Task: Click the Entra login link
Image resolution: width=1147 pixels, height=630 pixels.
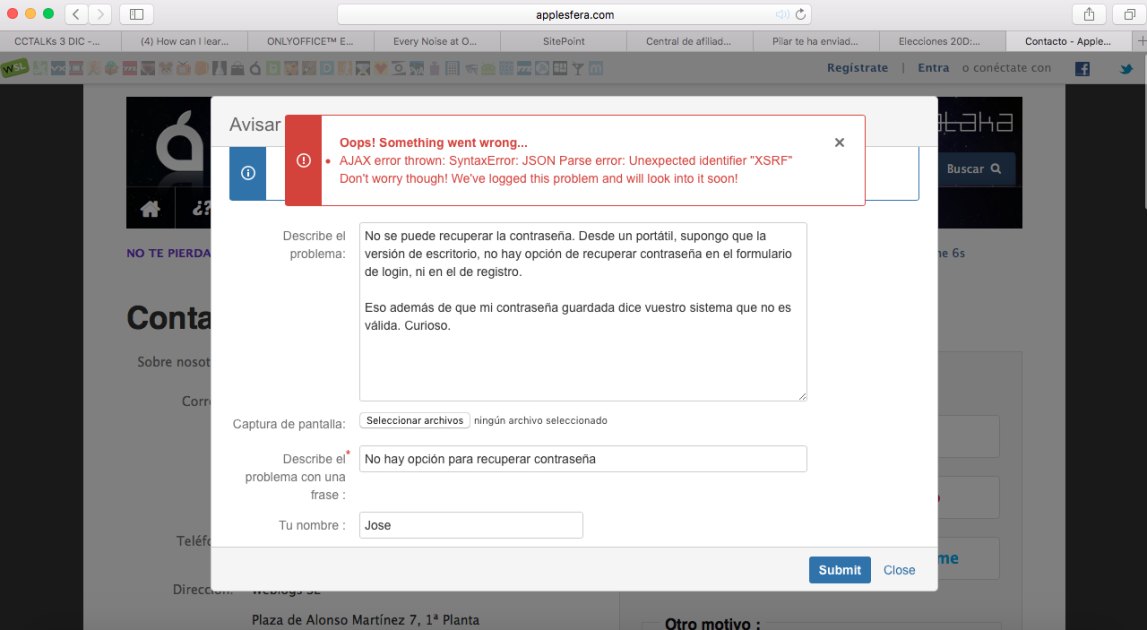Action: point(932,67)
